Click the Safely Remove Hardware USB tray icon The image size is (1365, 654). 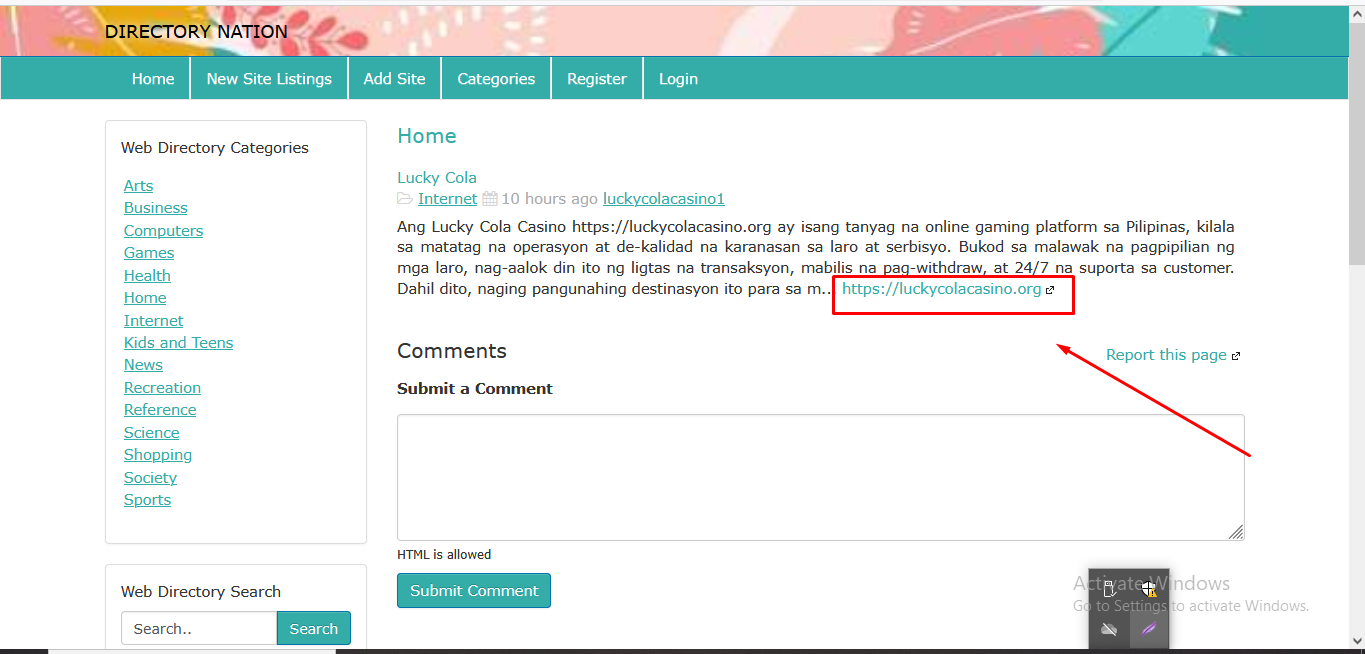point(1109,589)
